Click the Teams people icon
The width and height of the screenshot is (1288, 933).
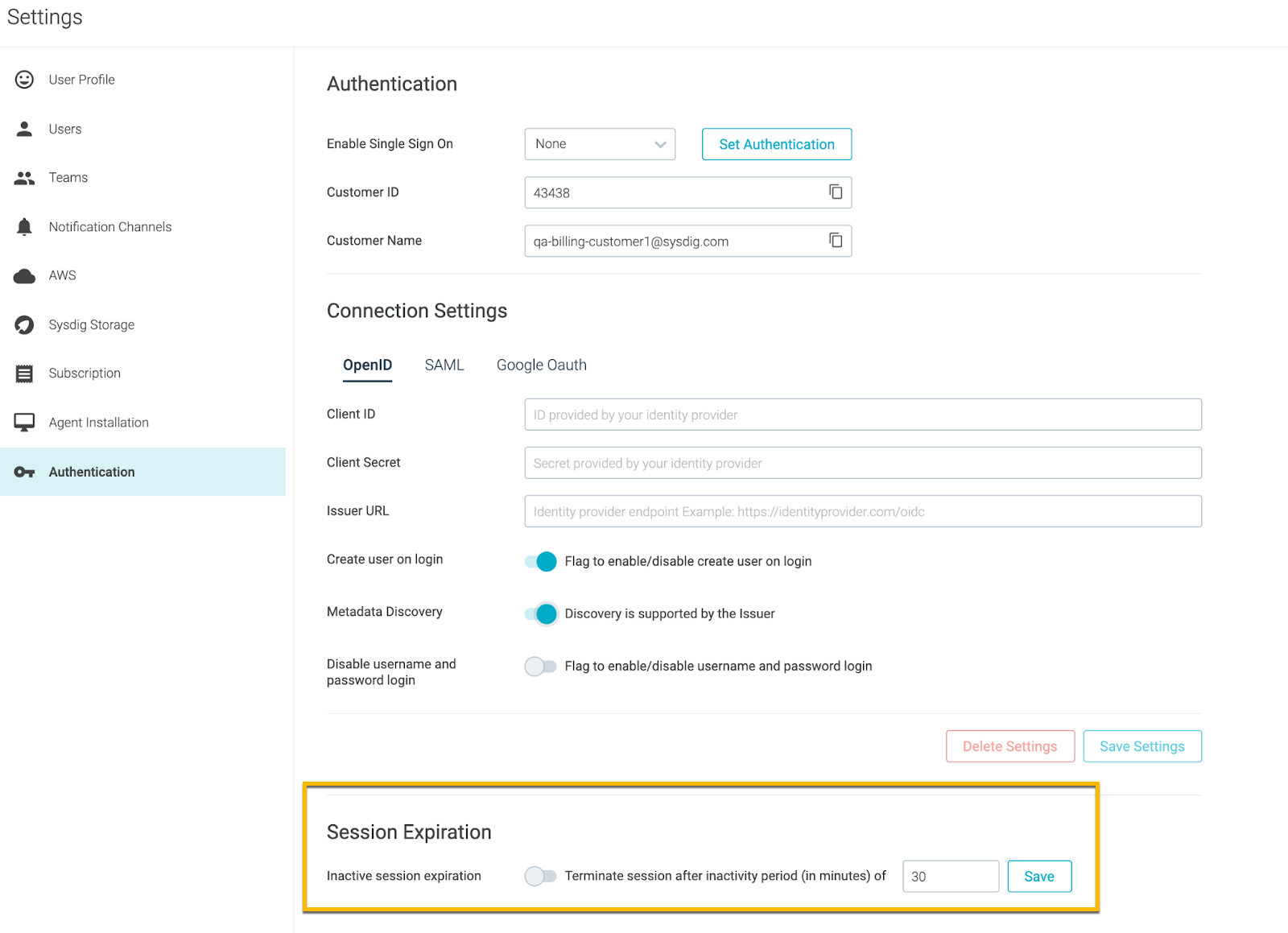[23, 177]
